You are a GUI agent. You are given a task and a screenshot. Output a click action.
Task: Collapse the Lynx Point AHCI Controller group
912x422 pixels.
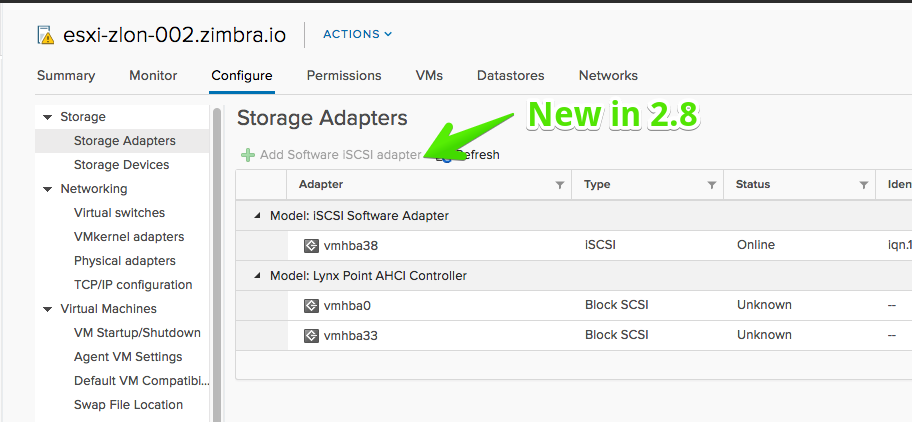point(257,276)
